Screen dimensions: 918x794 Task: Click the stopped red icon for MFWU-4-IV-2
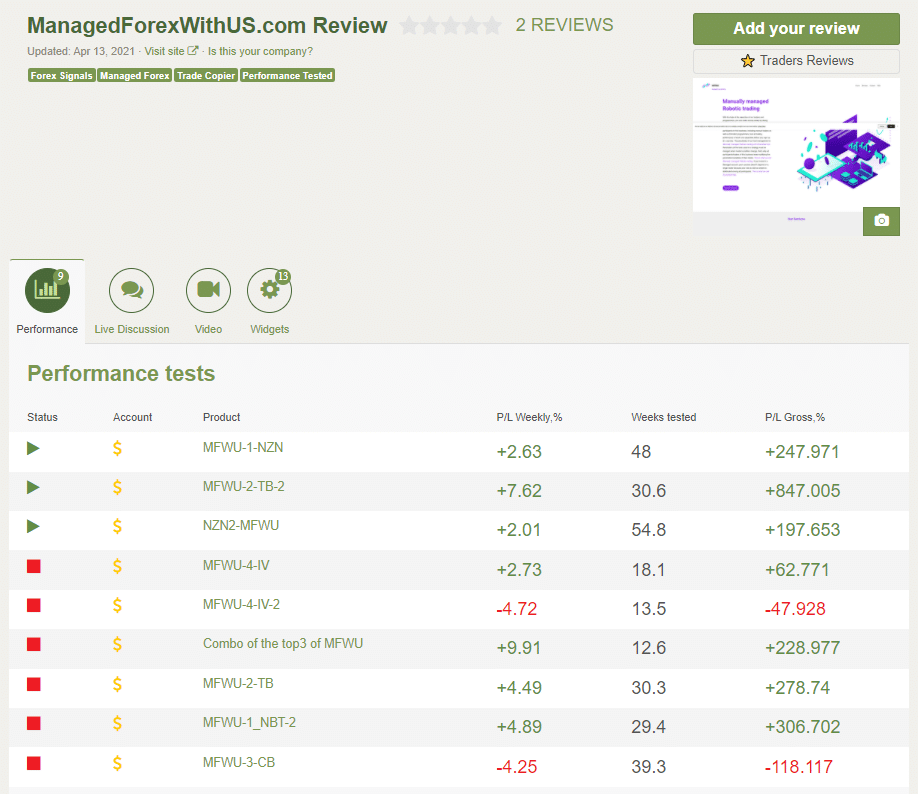[x=34, y=605]
